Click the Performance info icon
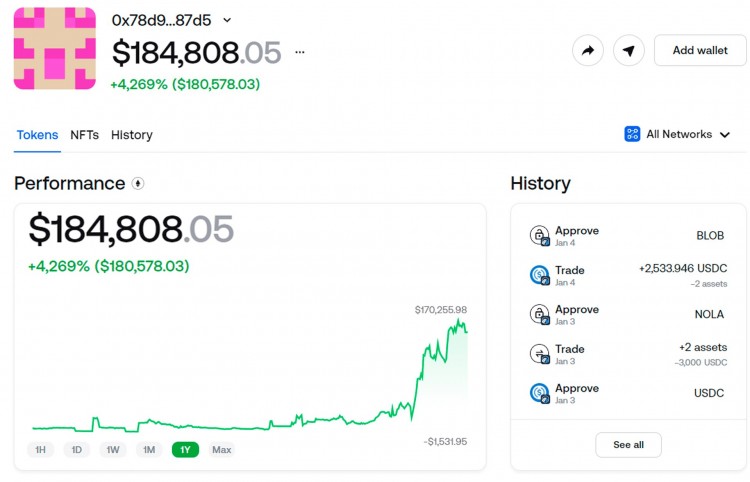Viewport: 750px width, 482px height. pyautogui.click(x=138, y=183)
